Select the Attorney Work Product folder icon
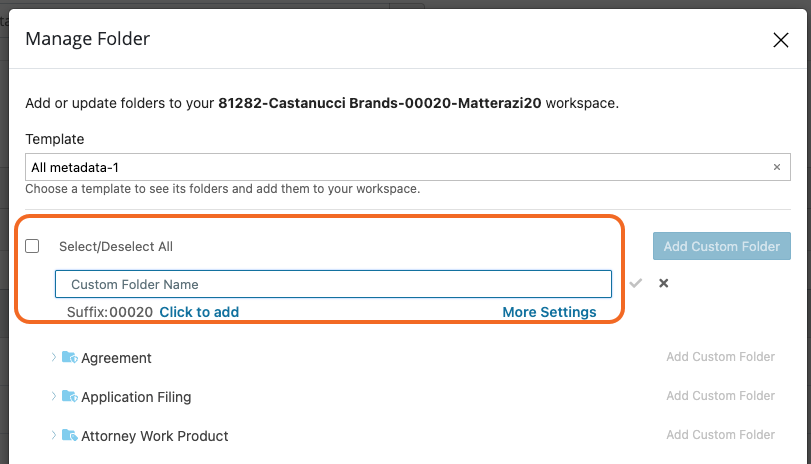Viewport: 811px width, 464px height. 70,435
